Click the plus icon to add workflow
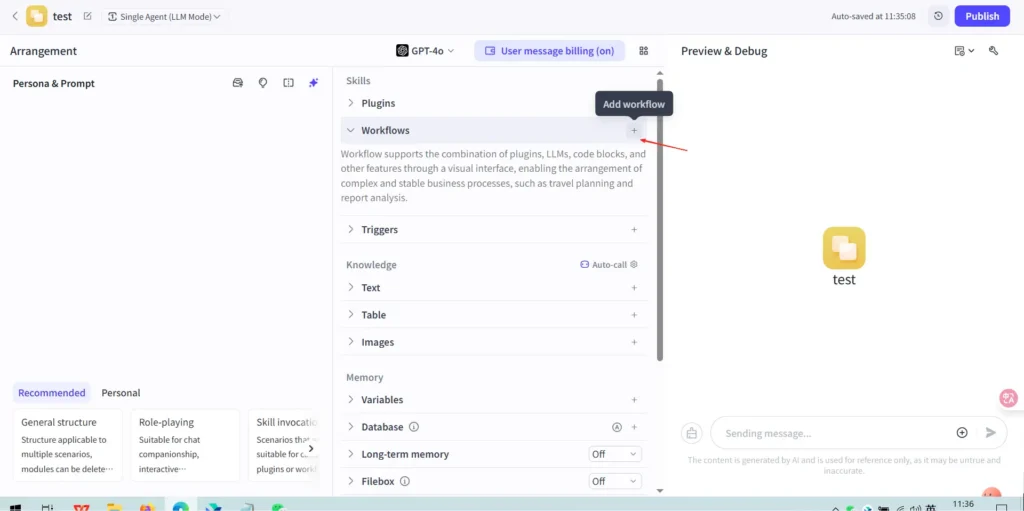The width and height of the screenshot is (1024, 511). point(633,131)
